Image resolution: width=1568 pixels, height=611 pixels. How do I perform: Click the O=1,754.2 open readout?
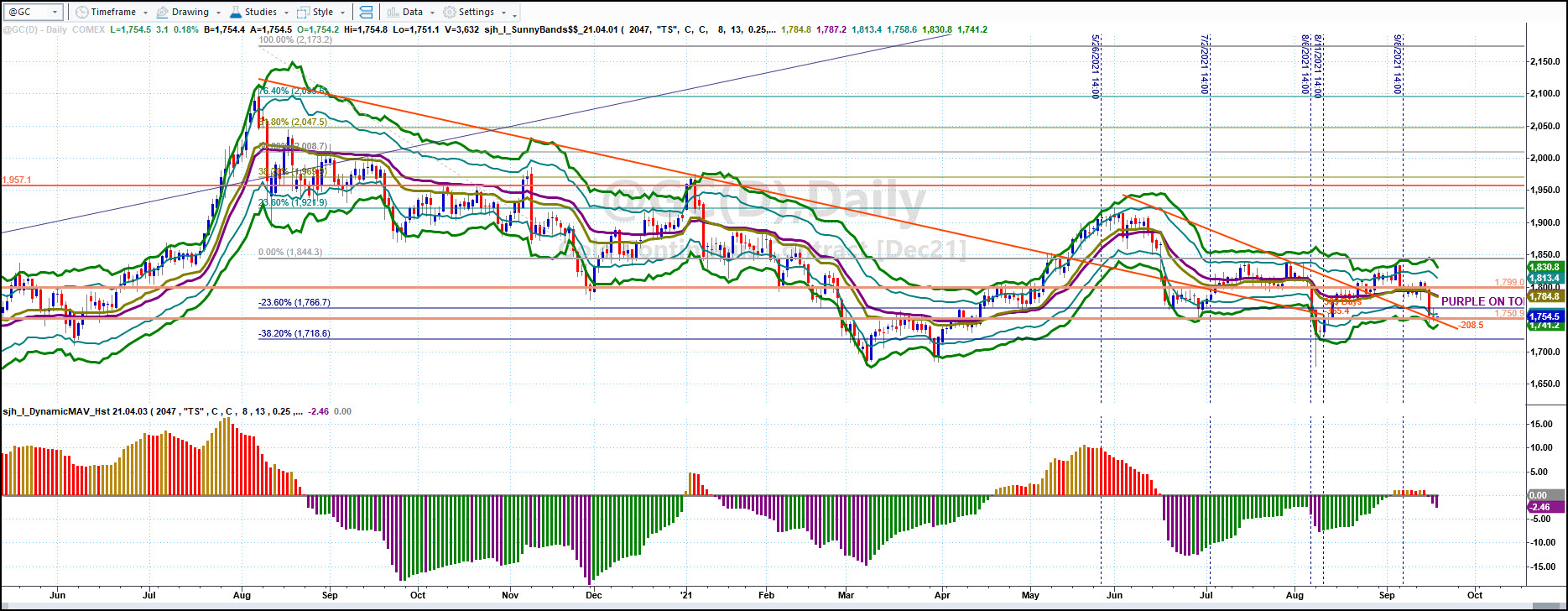318,29
